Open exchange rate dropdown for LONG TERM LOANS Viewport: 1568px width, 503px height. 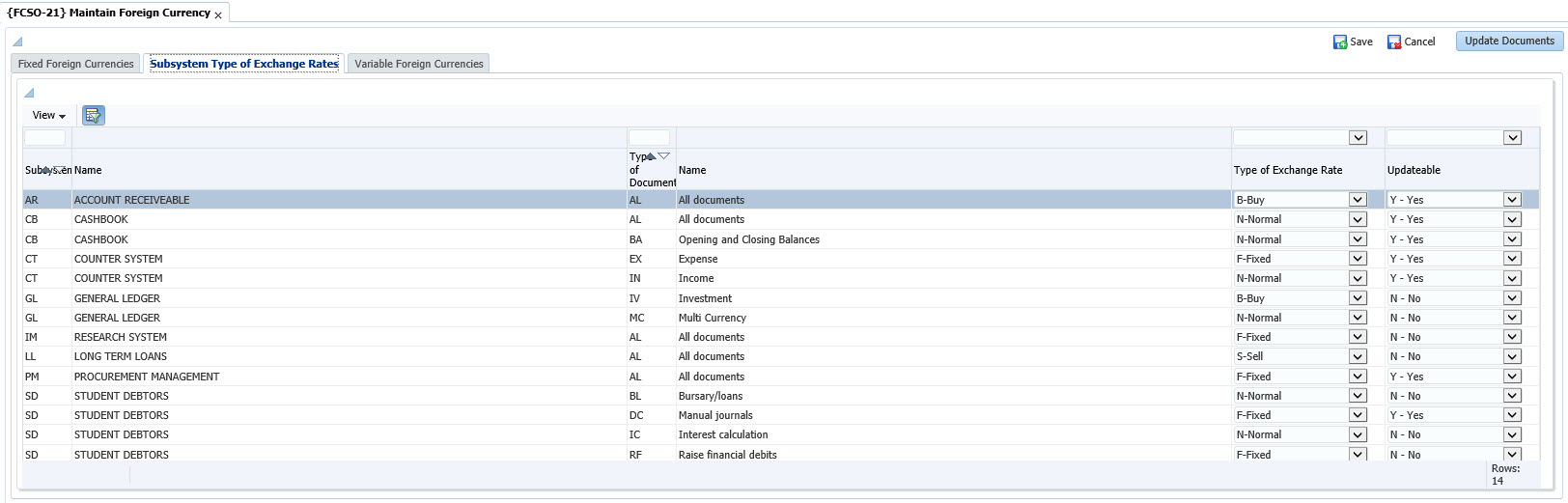pyautogui.click(x=1358, y=356)
